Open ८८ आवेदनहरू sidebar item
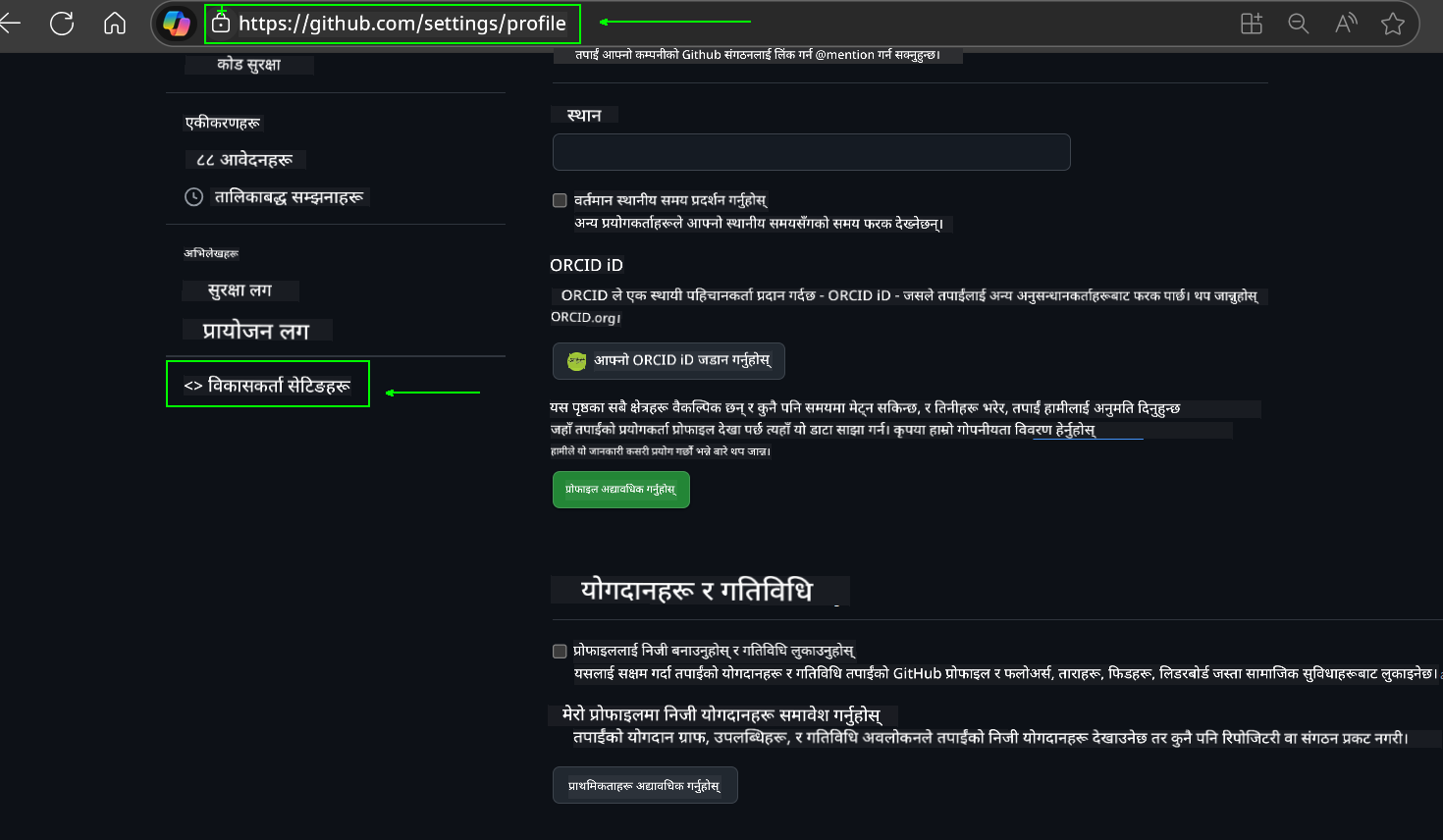Viewport: 1443px width, 840px height. click(x=244, y=159)
